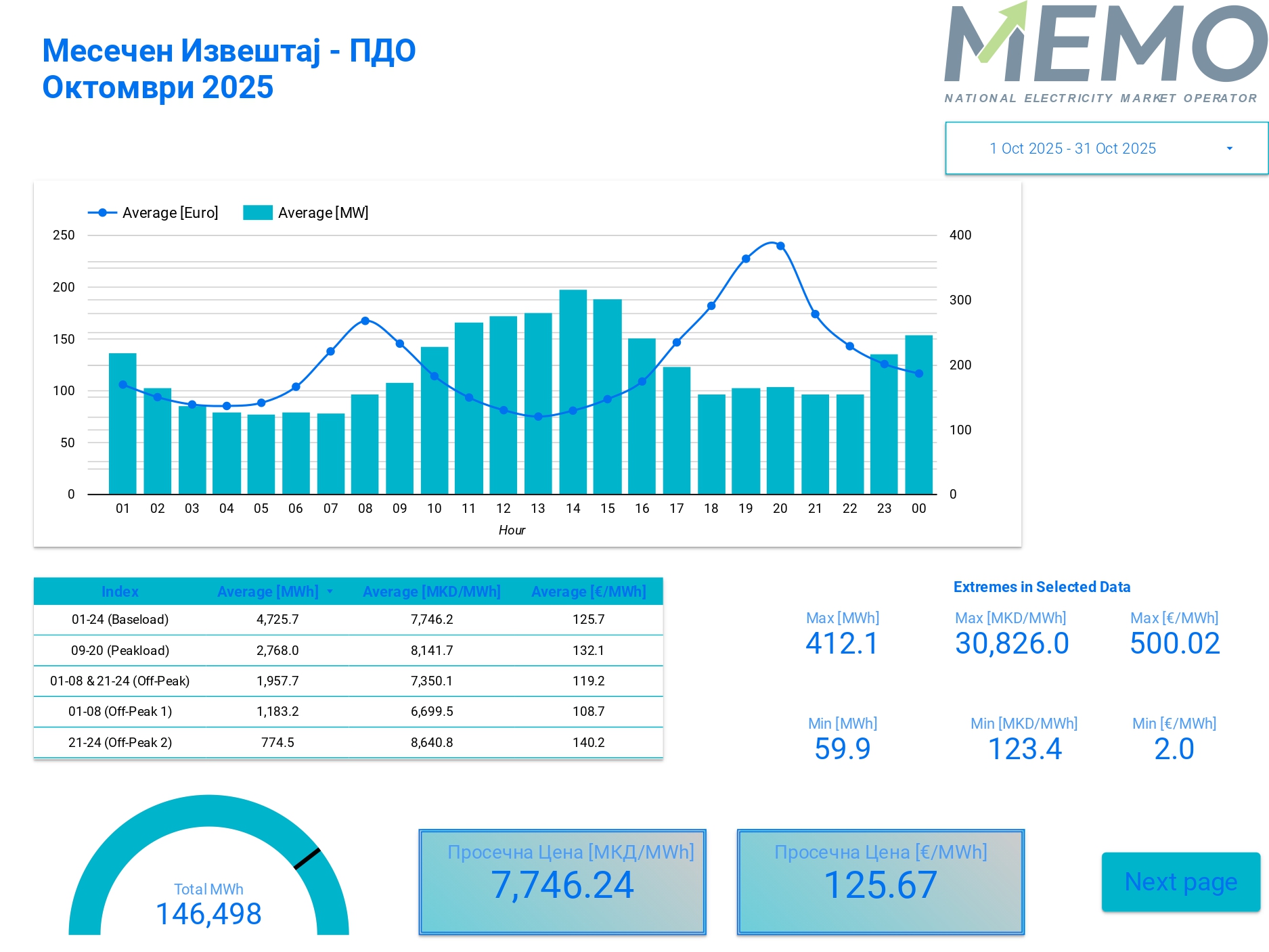Click the Max [MWh] value 412.1
Viewport: 1269px width, 952px height.
[841, 643]
